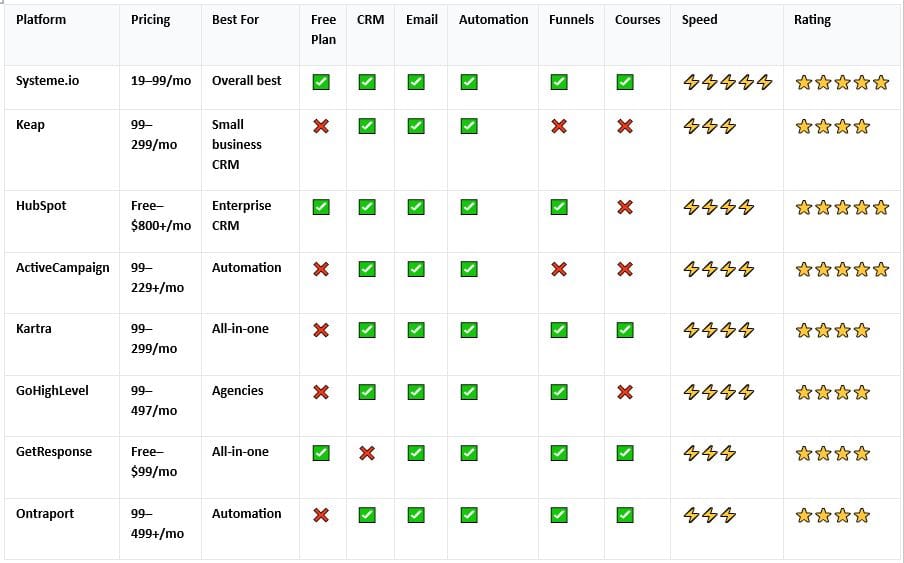Click the GoHighLevel platform name

pos(52,391)
